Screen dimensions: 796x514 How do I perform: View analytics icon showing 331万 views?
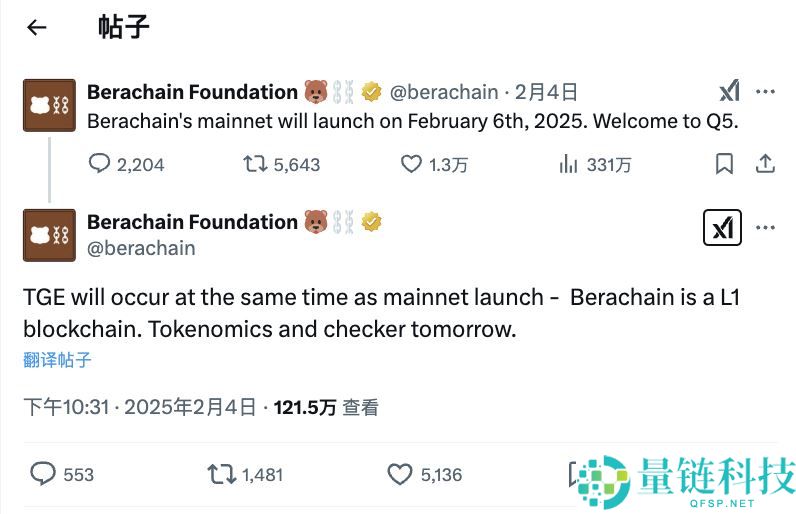(x=570, y=164)
